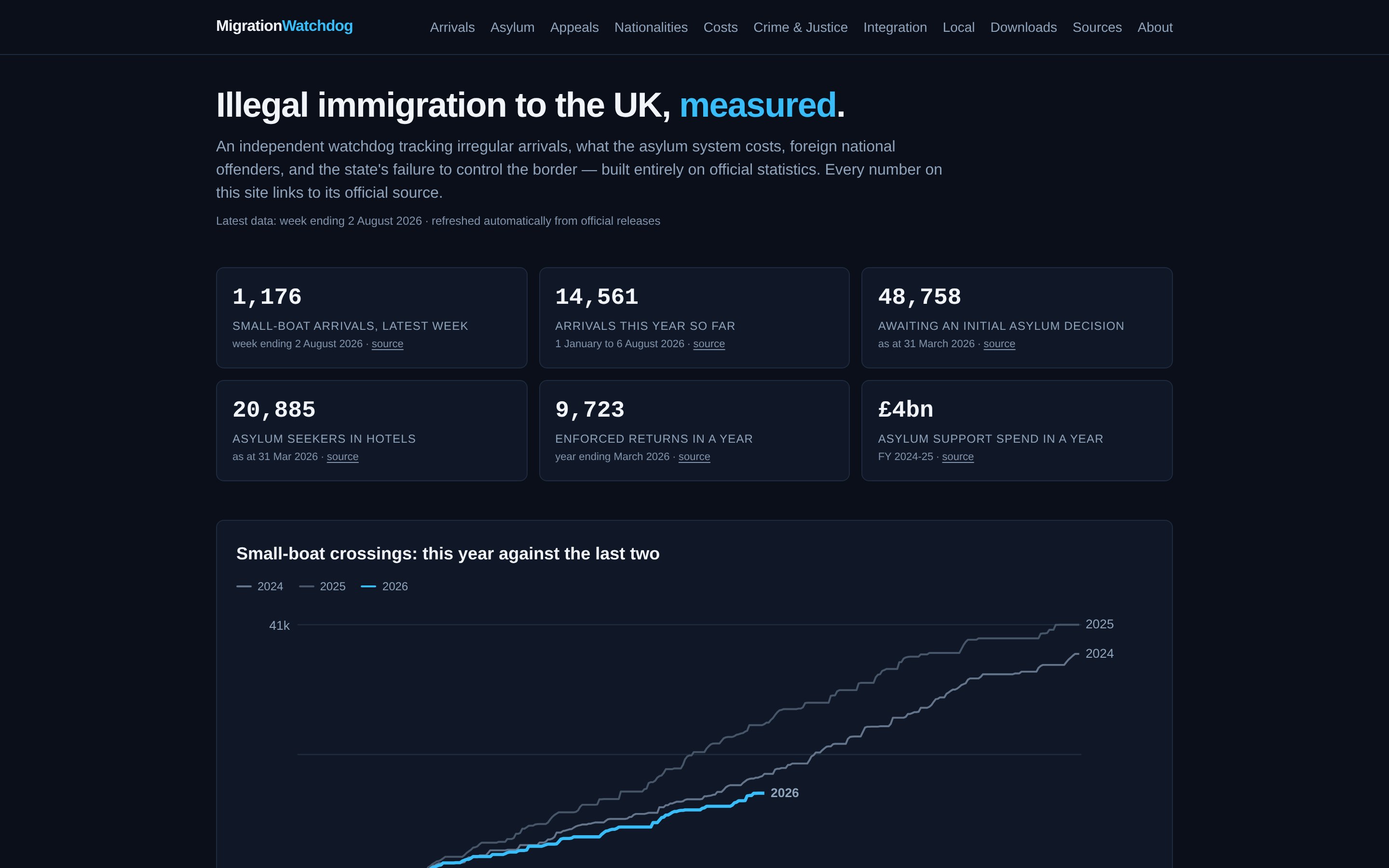Open the Nationalities page
This screenshot has width=1389, height=868.
(651, 27)
